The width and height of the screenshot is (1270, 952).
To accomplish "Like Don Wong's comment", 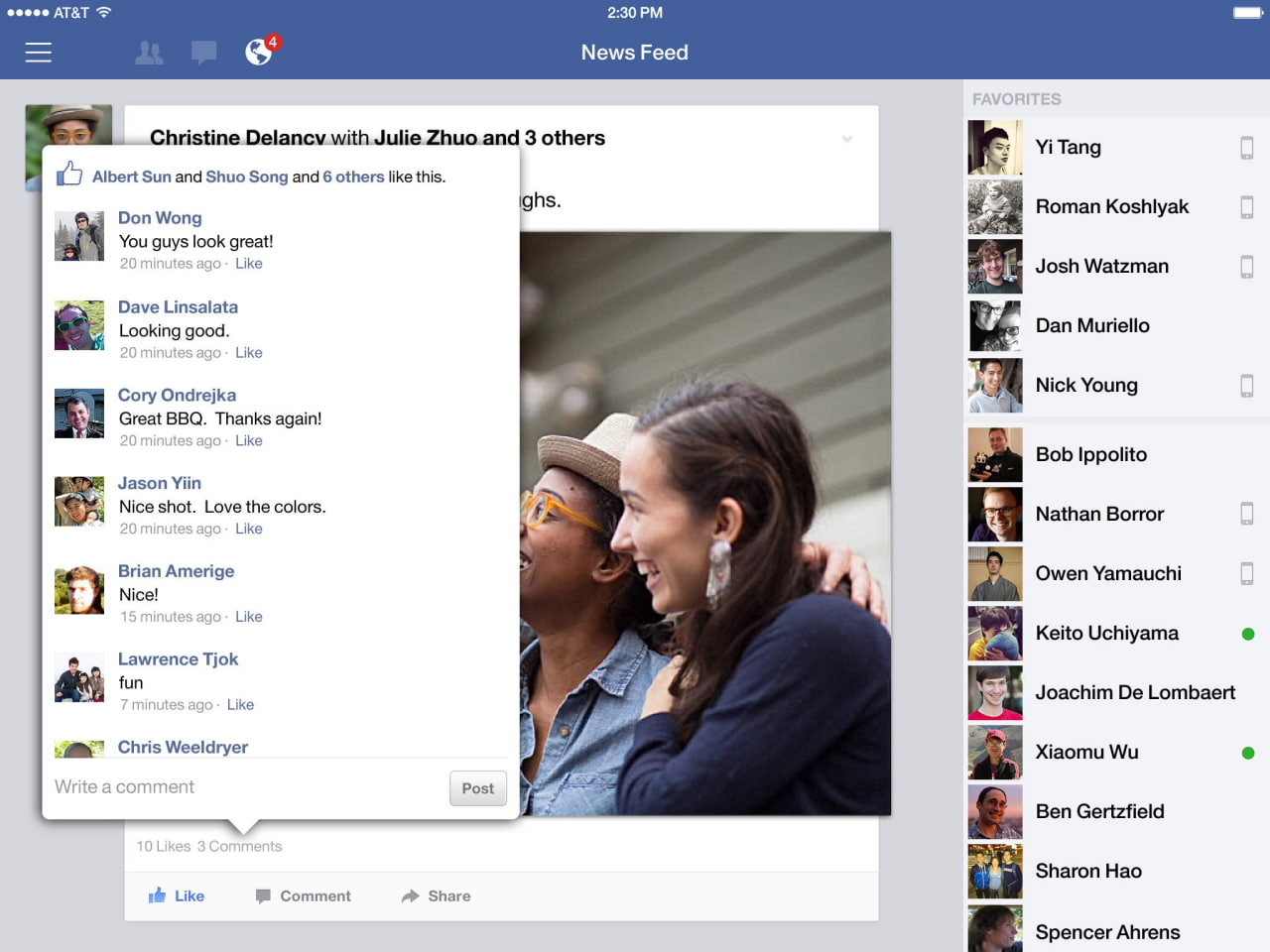I will 248,263.
